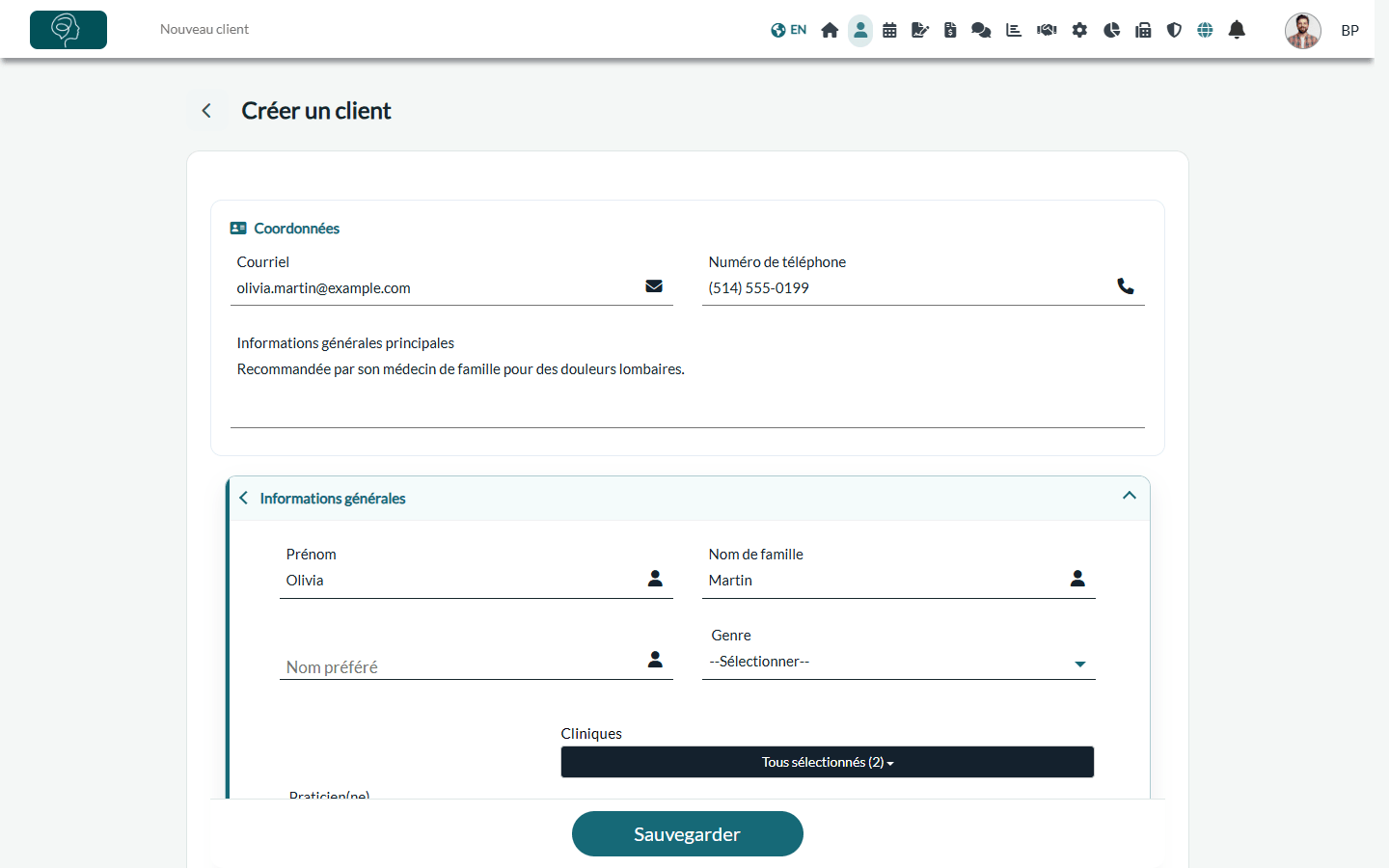
Task: Open the signed document pen icon
Action: tap(920, 30)
